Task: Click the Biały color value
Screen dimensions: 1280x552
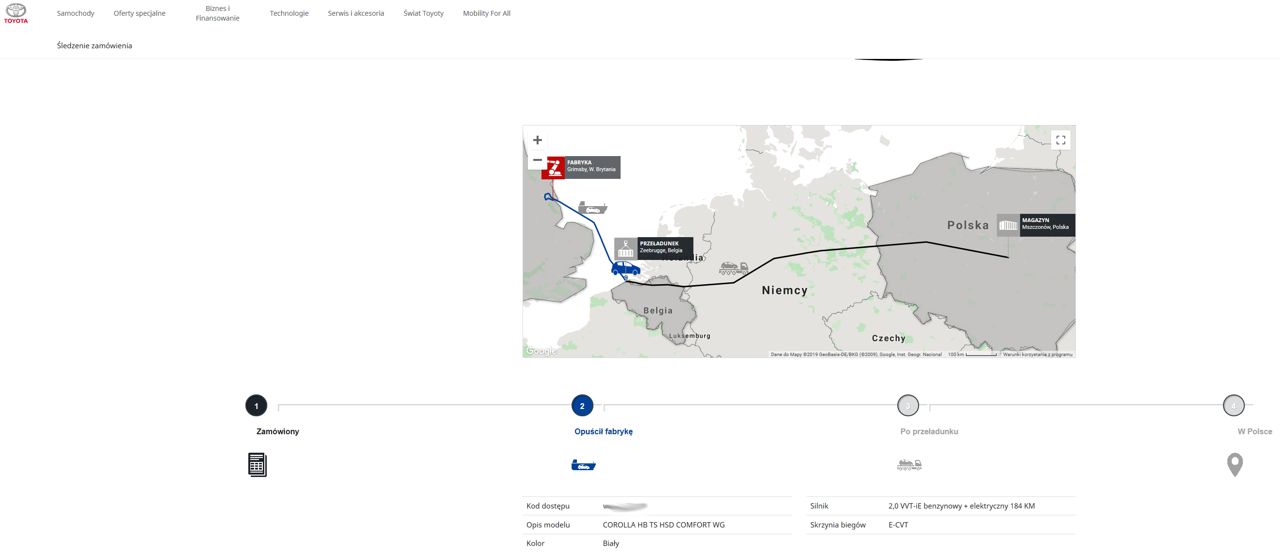Action: tap(611, 544)
